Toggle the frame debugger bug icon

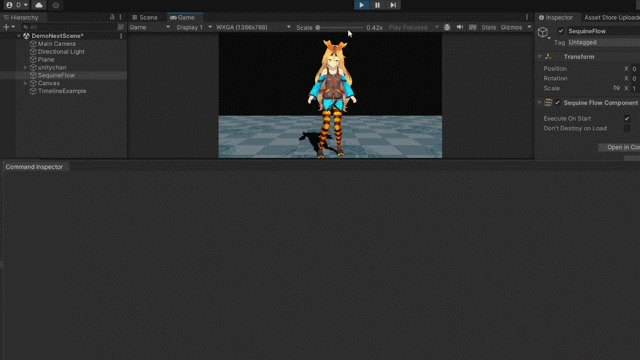tap(447, 27)
